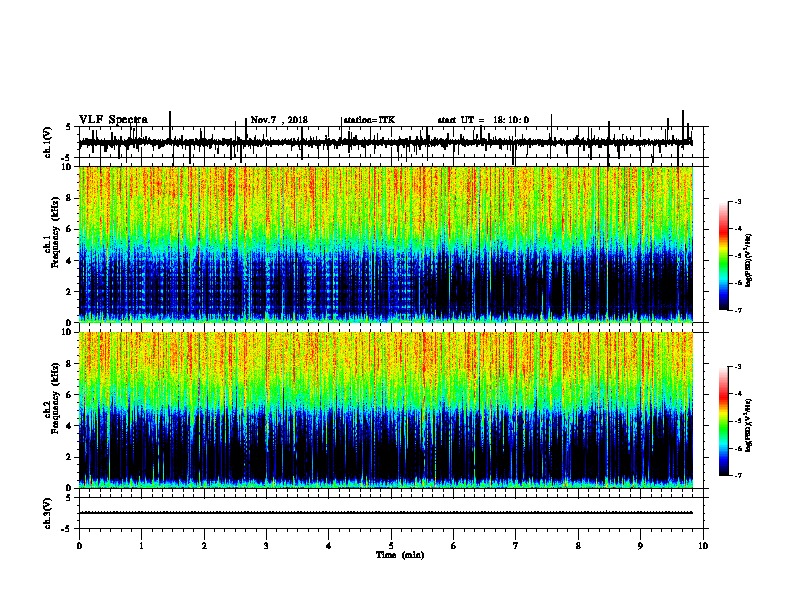Click the "6" minute tick label
792x612 pixels.
pyautogui.click(x=454, y=546)
